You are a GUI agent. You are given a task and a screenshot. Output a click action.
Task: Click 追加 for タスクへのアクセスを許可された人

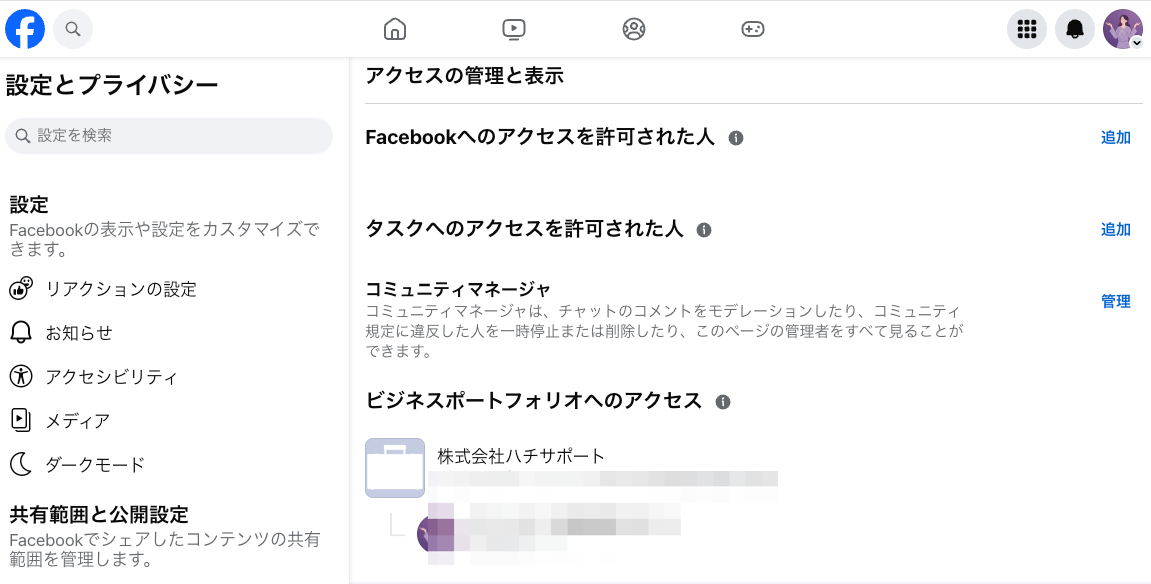[x=1115, y=230]
